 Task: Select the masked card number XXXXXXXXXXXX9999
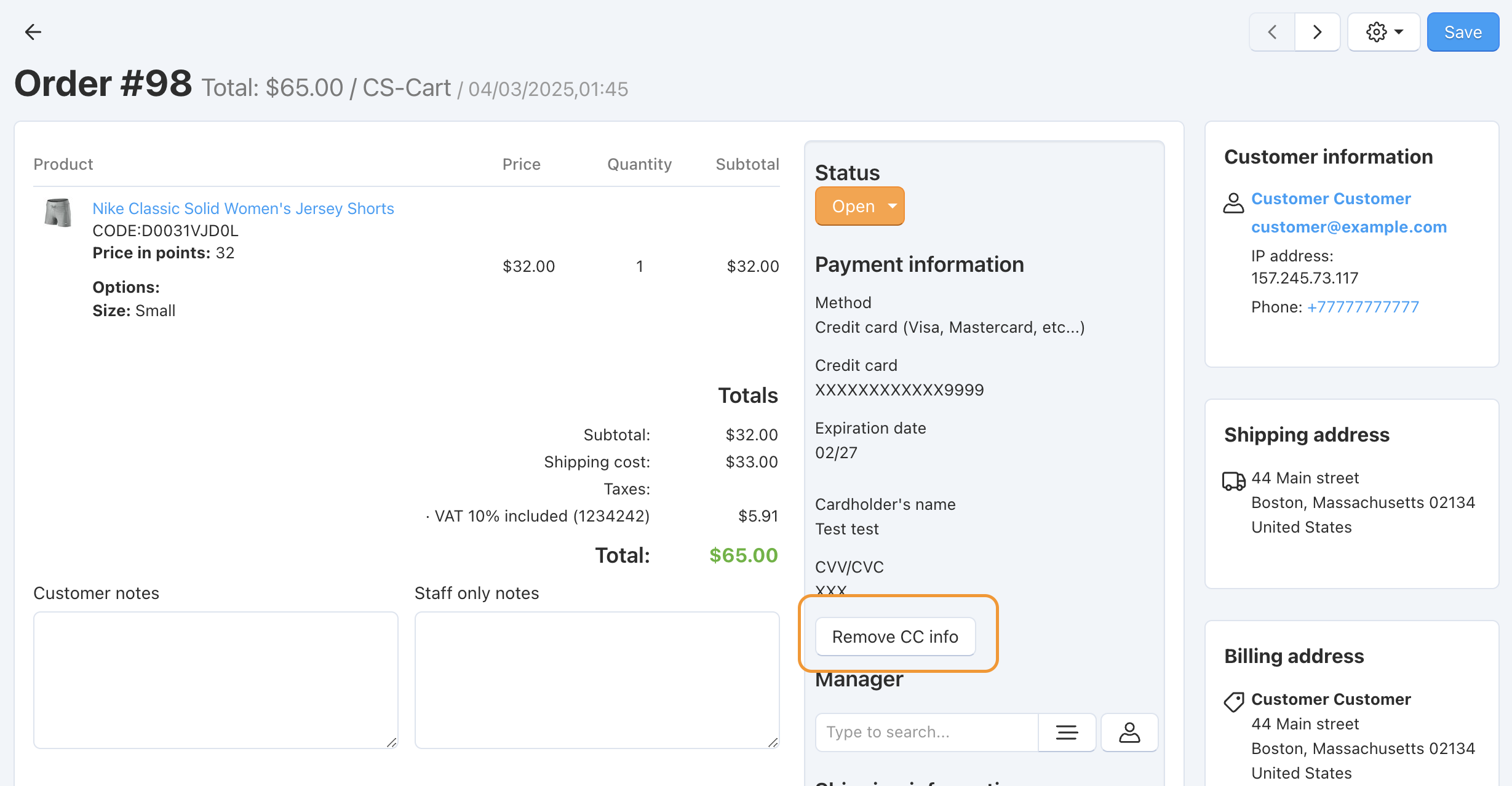899,390
